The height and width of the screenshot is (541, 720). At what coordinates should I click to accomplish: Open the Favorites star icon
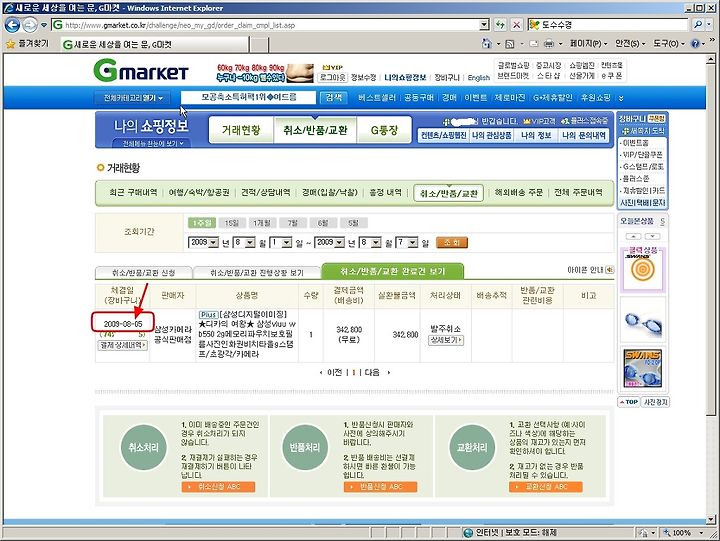tap(10, 44)
